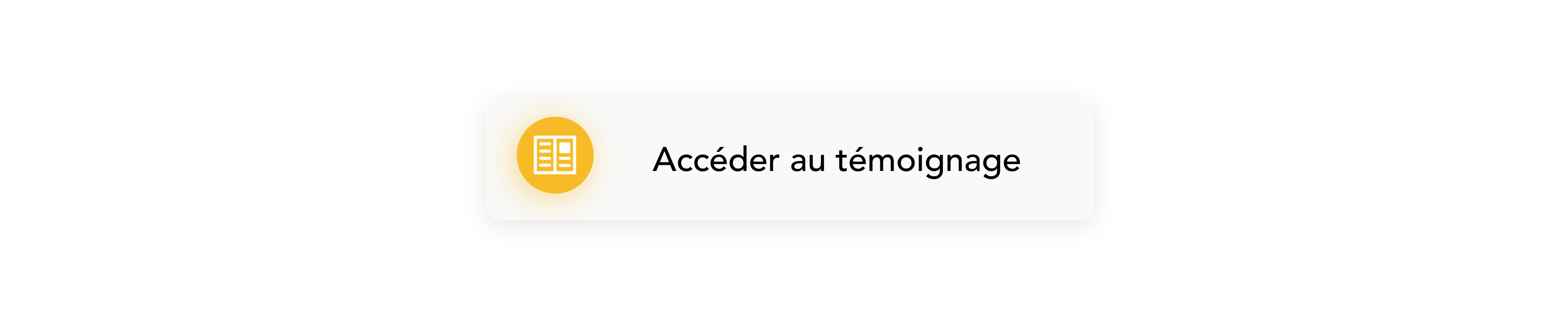This screenshot has width=1568, height=325.
Task: Activate the yellow round témoignage icon
Action: [554, 155]
